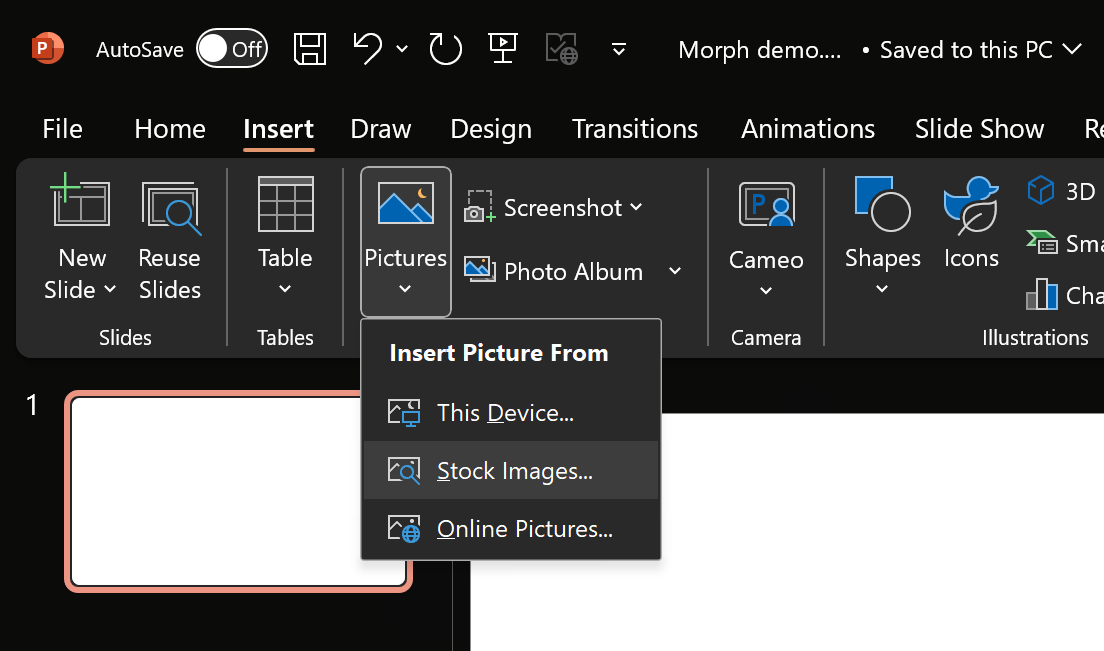Click the PowerPoint app logo
1104x651 pixels.
coord(47,49)
